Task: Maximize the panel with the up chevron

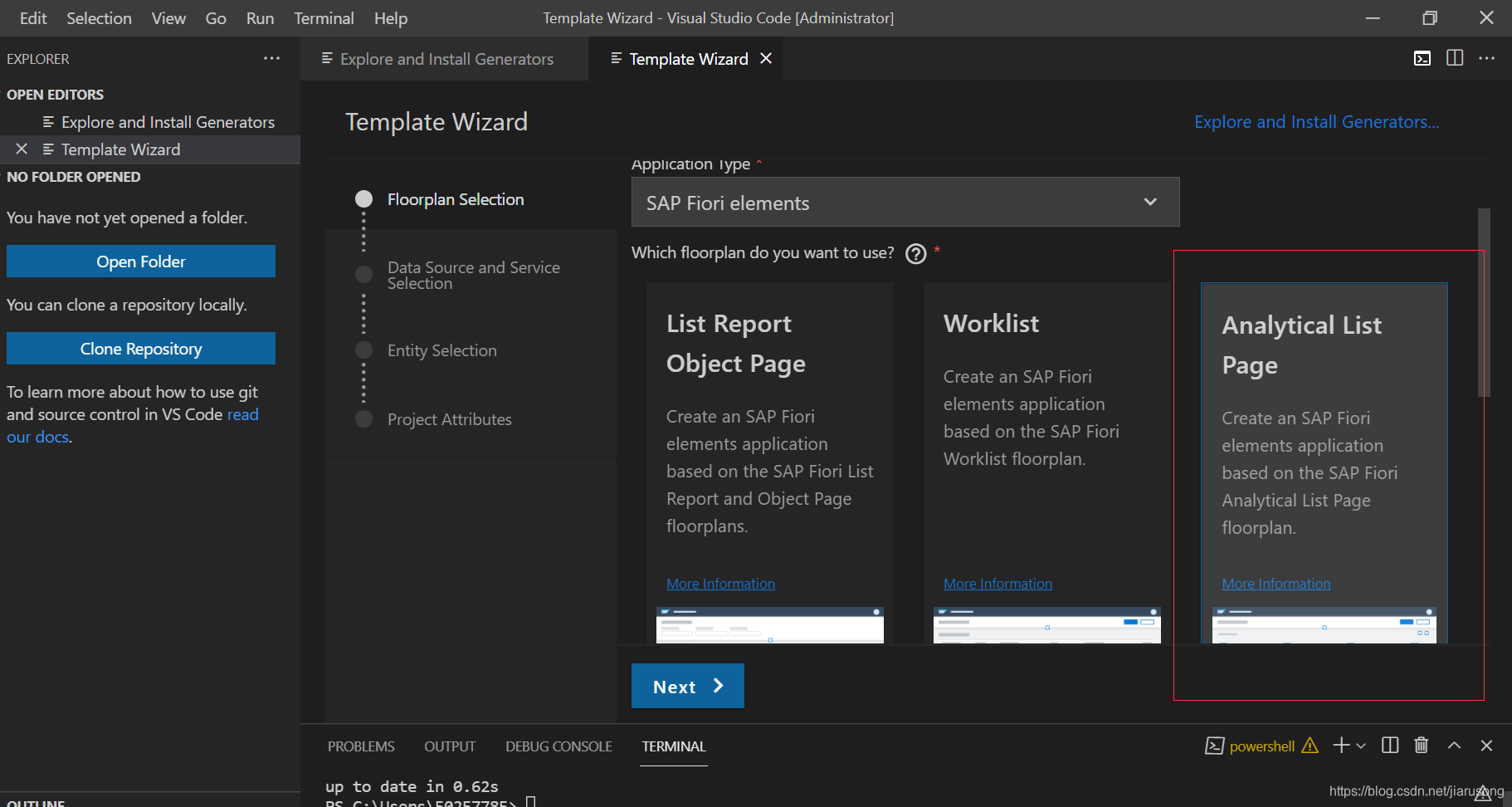Action: click(x=1454, y=745)
